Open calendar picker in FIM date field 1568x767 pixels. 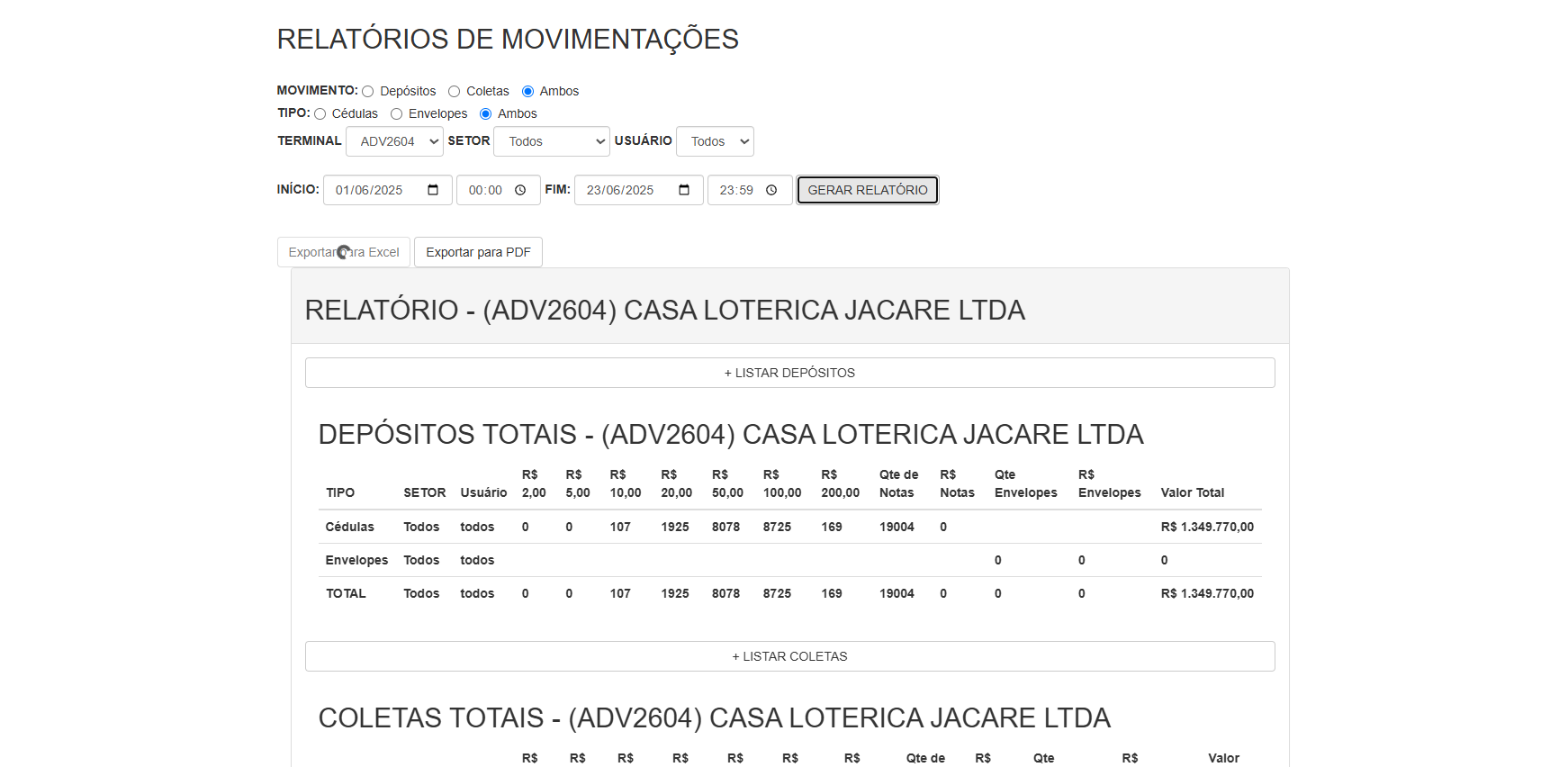pos(684,190)
